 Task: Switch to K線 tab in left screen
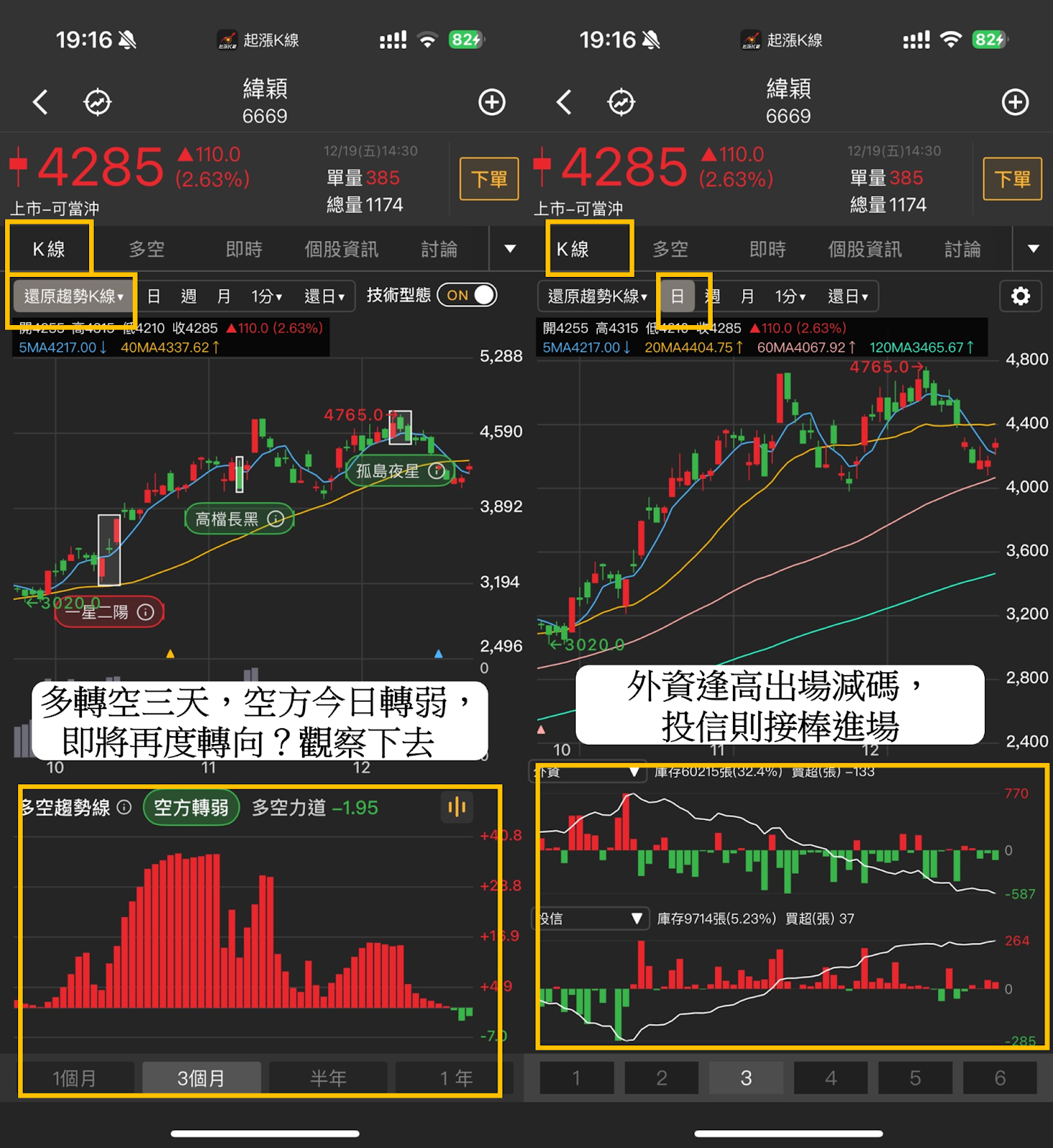49,249
